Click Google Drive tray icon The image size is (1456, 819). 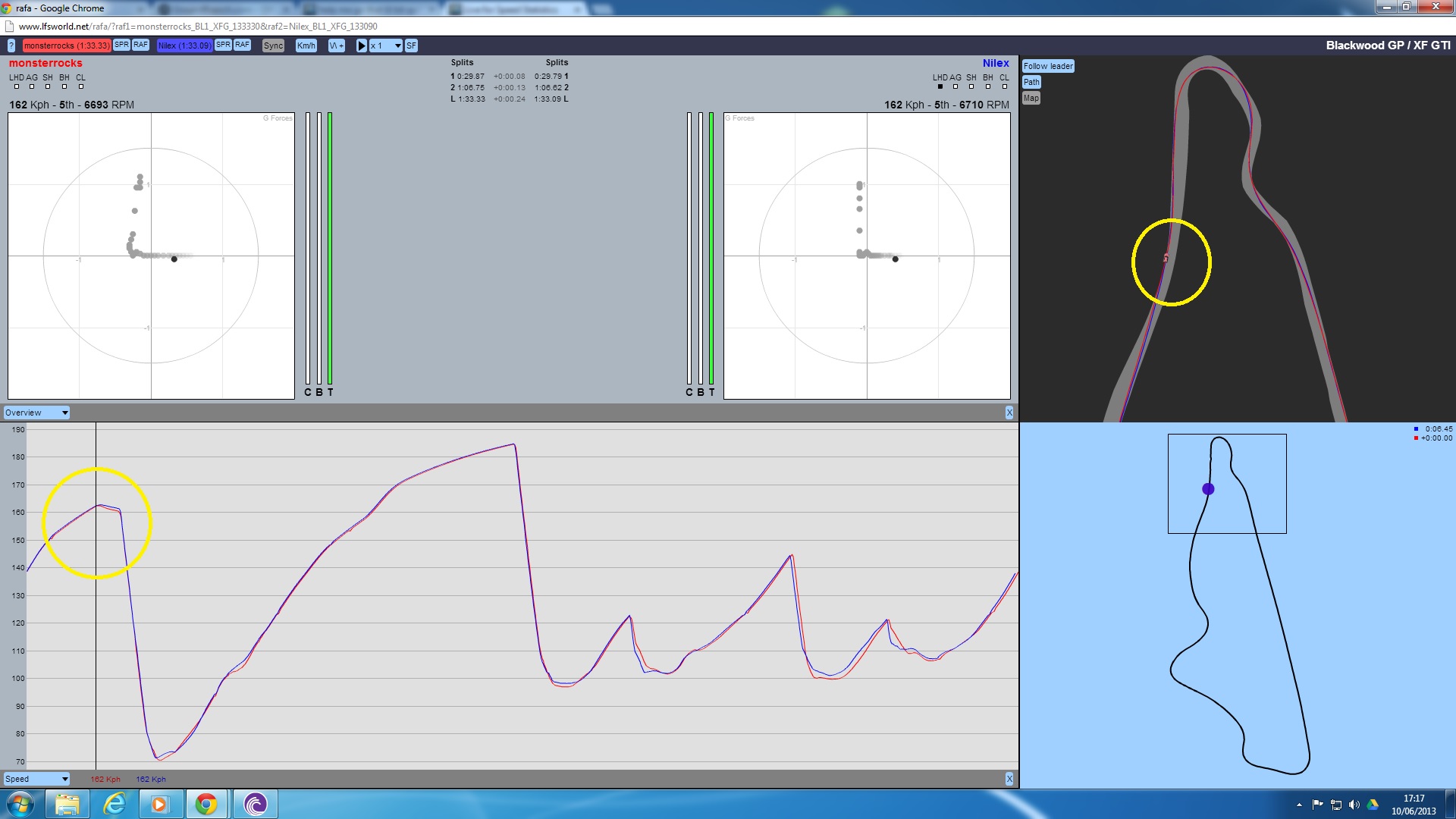coord(1373,805)
